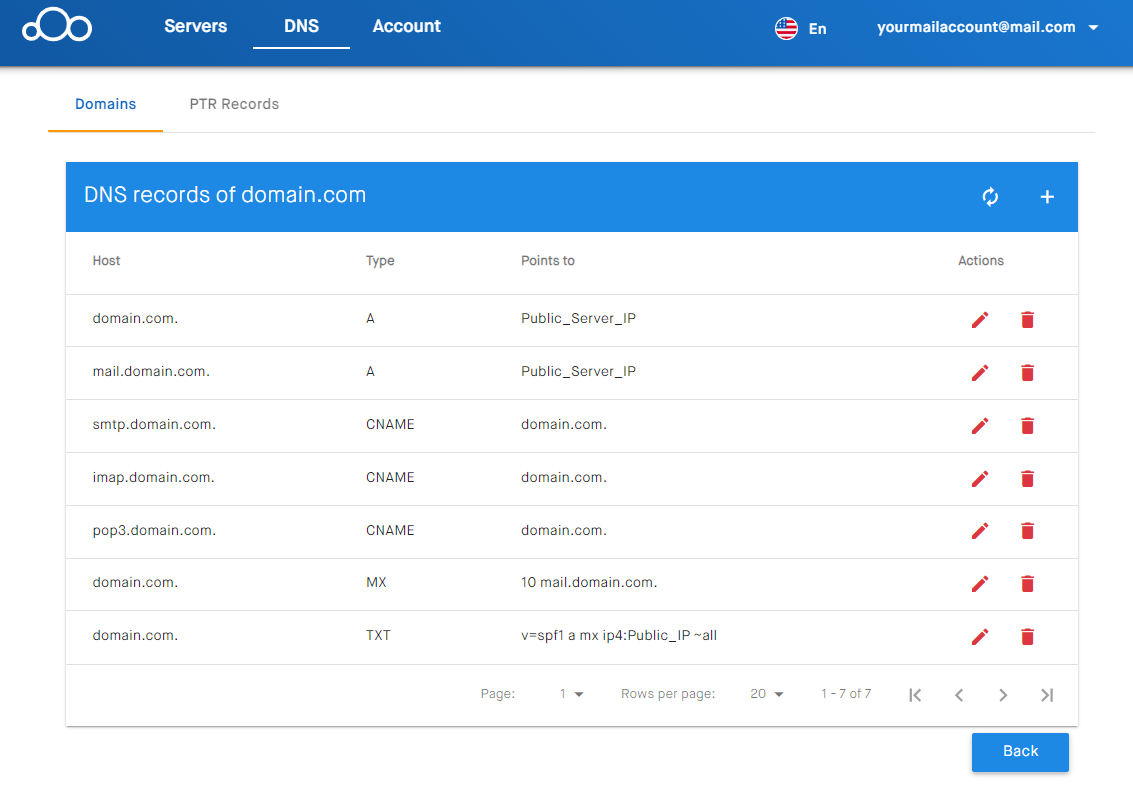Open the Account menu
This screenshot has width=1133, height=789.
(406, 26)
